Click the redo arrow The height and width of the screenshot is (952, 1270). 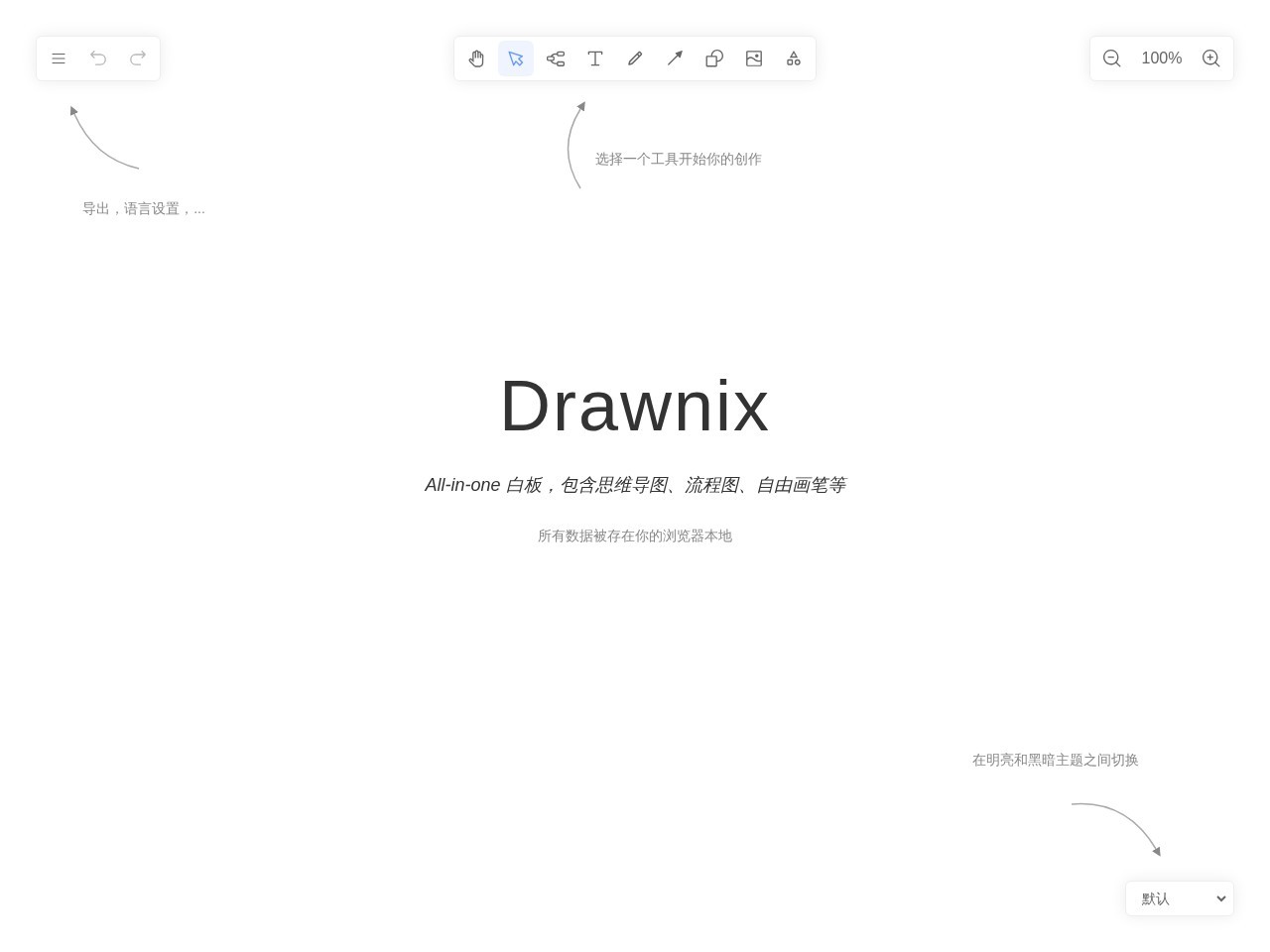(138, 59)
